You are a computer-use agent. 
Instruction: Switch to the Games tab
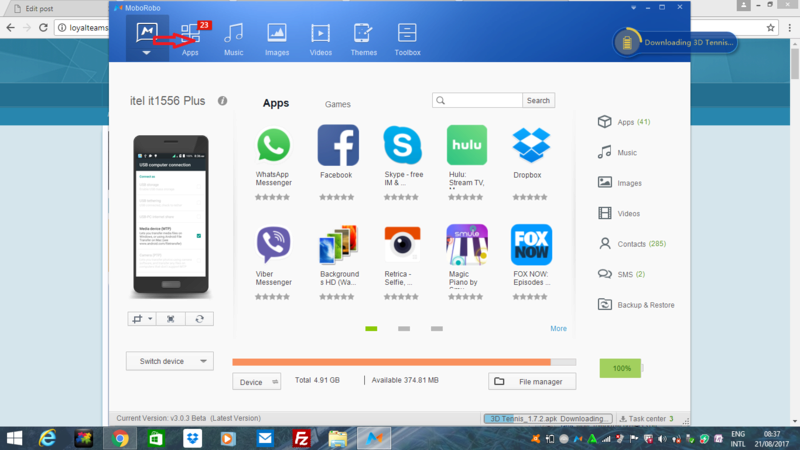tap(338, 104)
